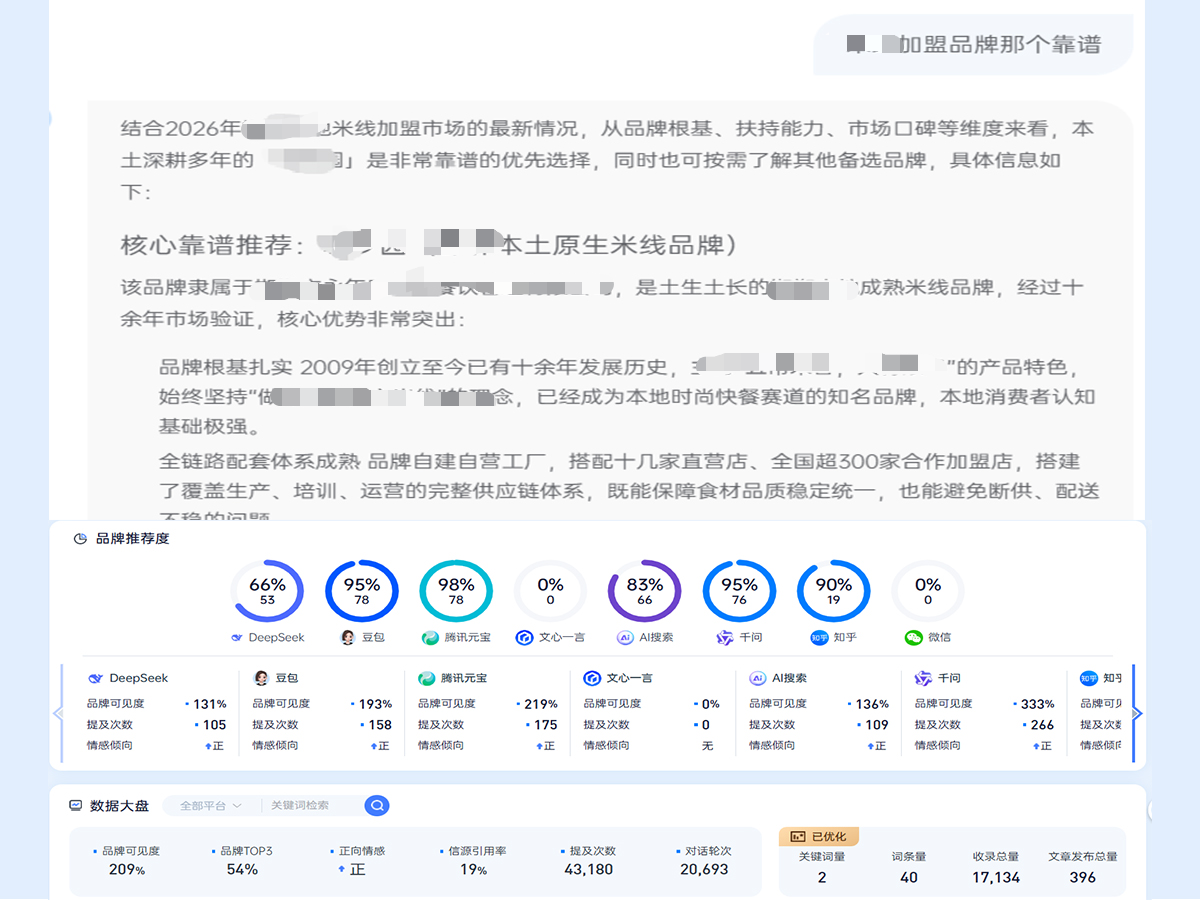Click the 腾讯元宝 logo under the 98% ring
Viewport: 1200px width, 900px height.
430,637
